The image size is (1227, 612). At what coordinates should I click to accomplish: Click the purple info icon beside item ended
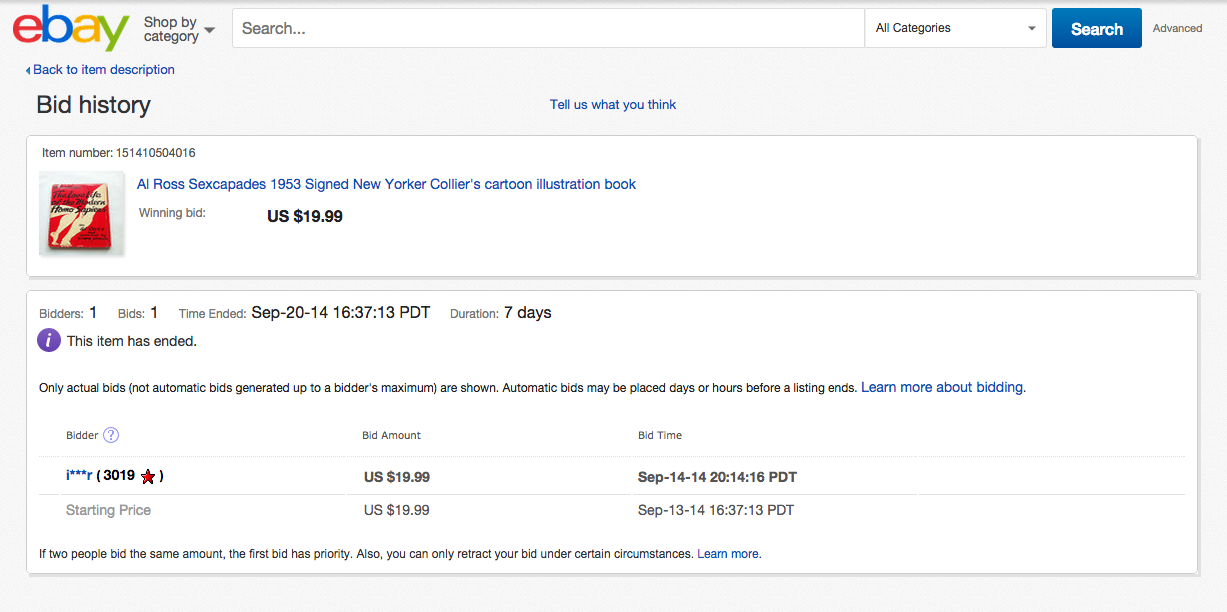[49, 340]
